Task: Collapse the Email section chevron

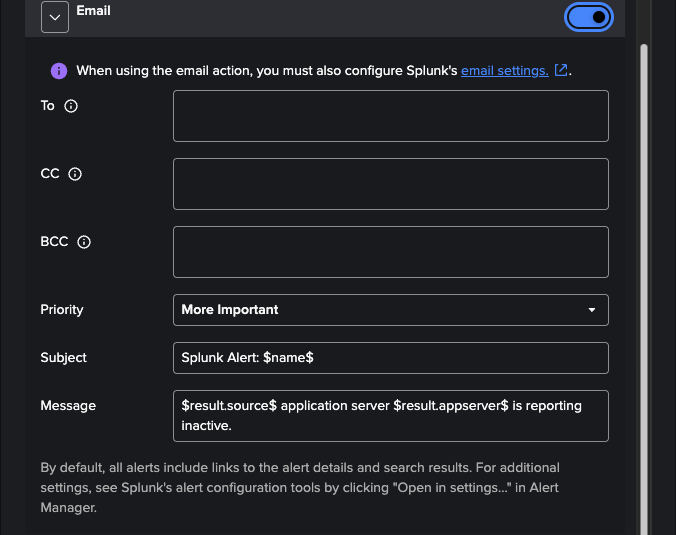Action: (54, 16)
